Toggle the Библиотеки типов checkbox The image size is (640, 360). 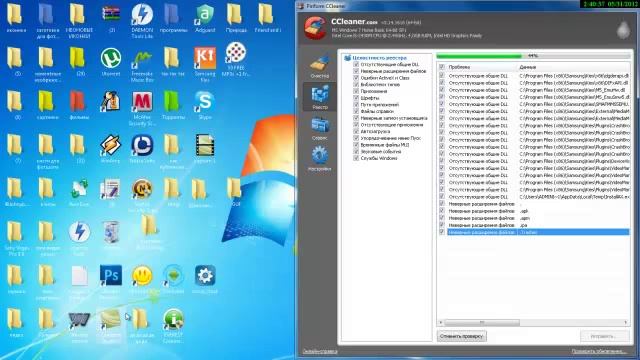pyautogui.click(x=356, y=84)
